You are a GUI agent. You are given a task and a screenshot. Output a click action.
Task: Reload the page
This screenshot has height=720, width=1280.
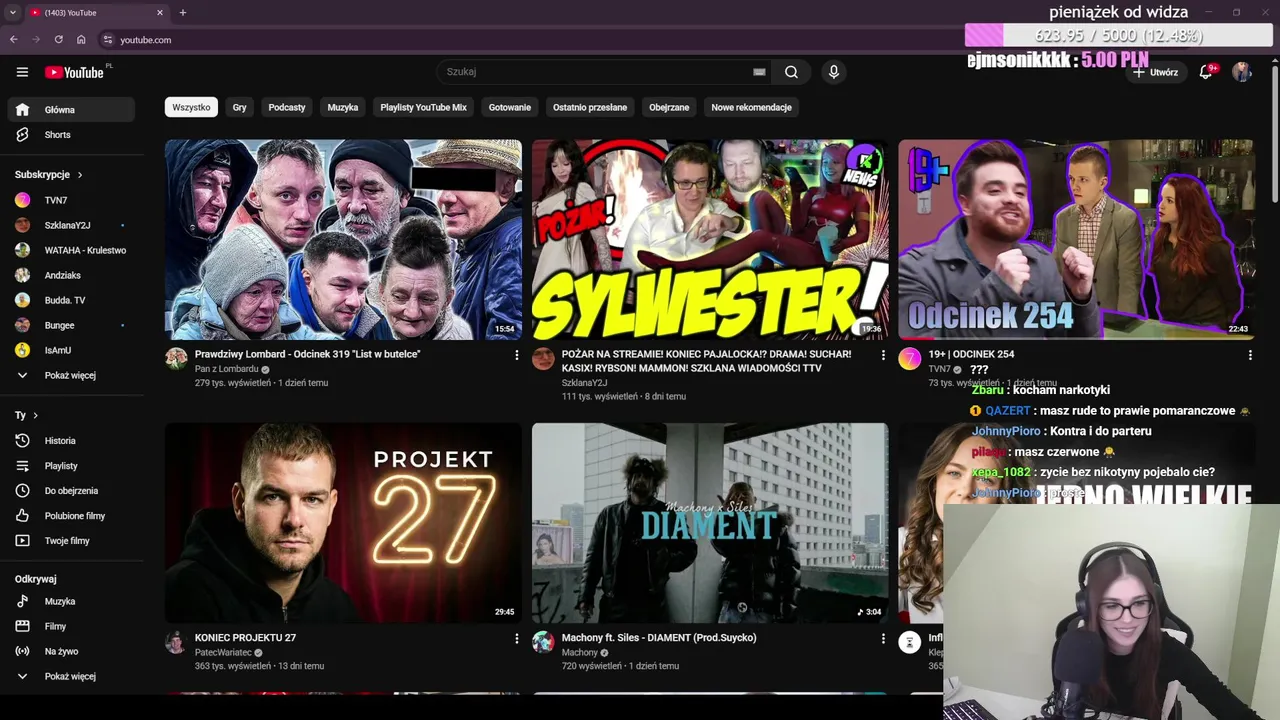pyautogui.click(x=59, y=40)
